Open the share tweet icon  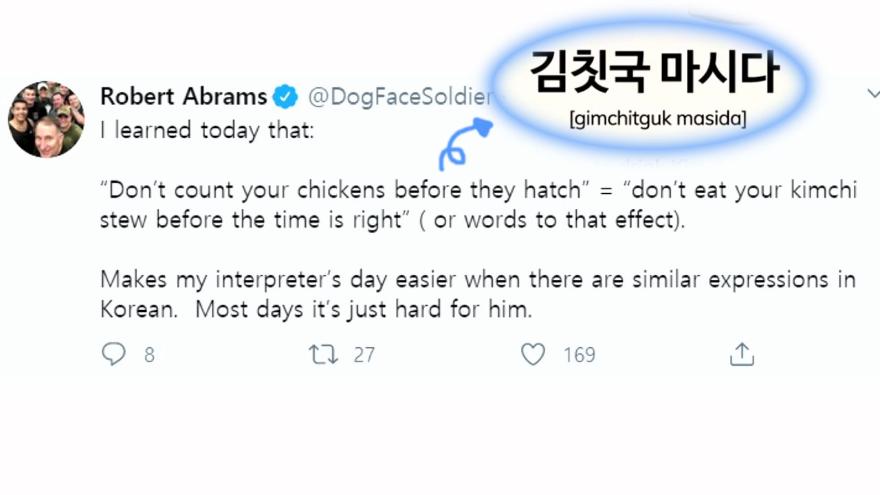[x=741, y=354]
